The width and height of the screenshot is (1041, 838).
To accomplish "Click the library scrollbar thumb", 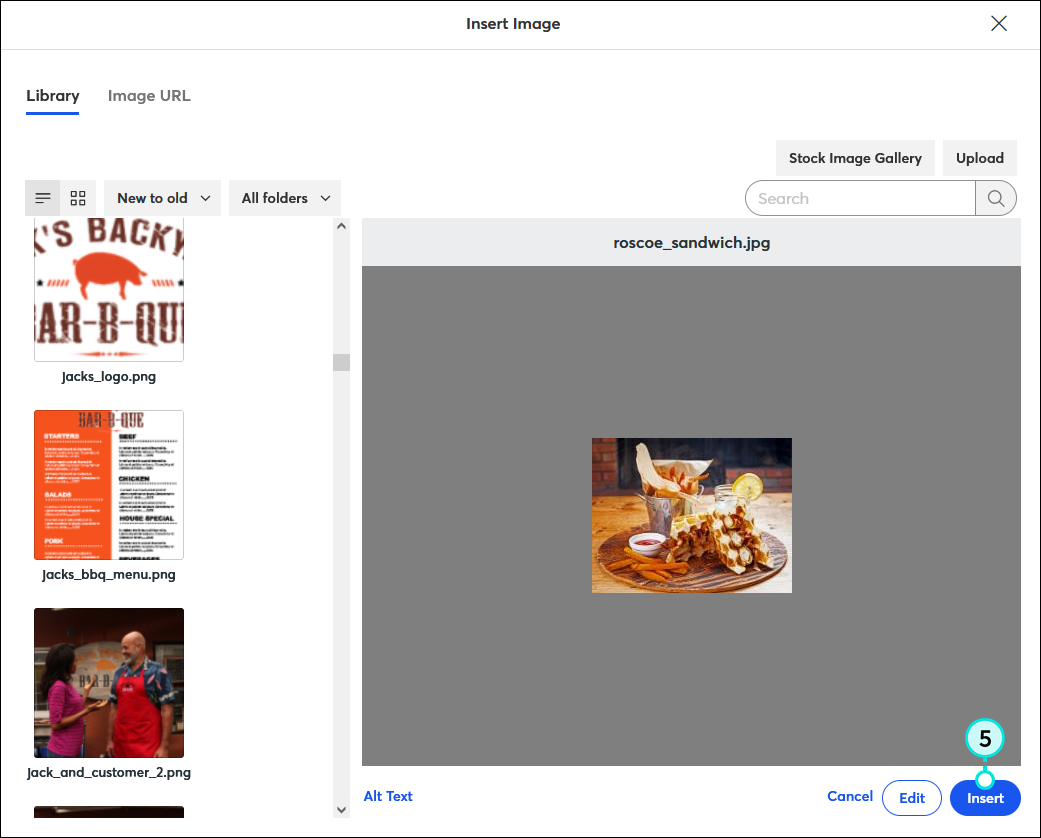I will click(341, 361).
